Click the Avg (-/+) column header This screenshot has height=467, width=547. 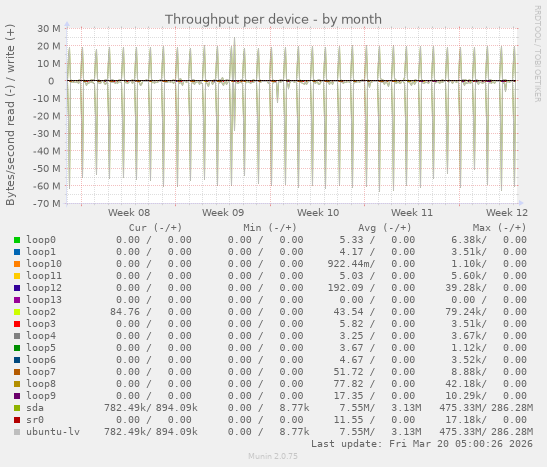point(385,228)
